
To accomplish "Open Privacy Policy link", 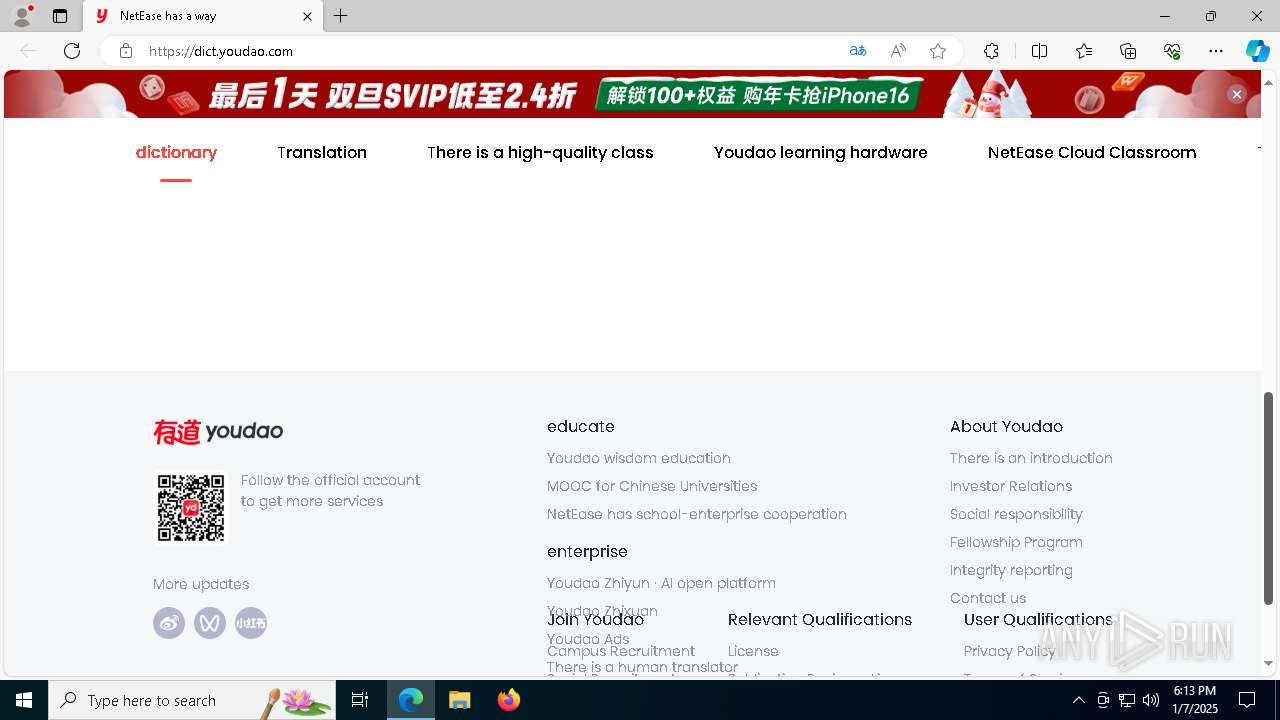I will (1010, 651).
